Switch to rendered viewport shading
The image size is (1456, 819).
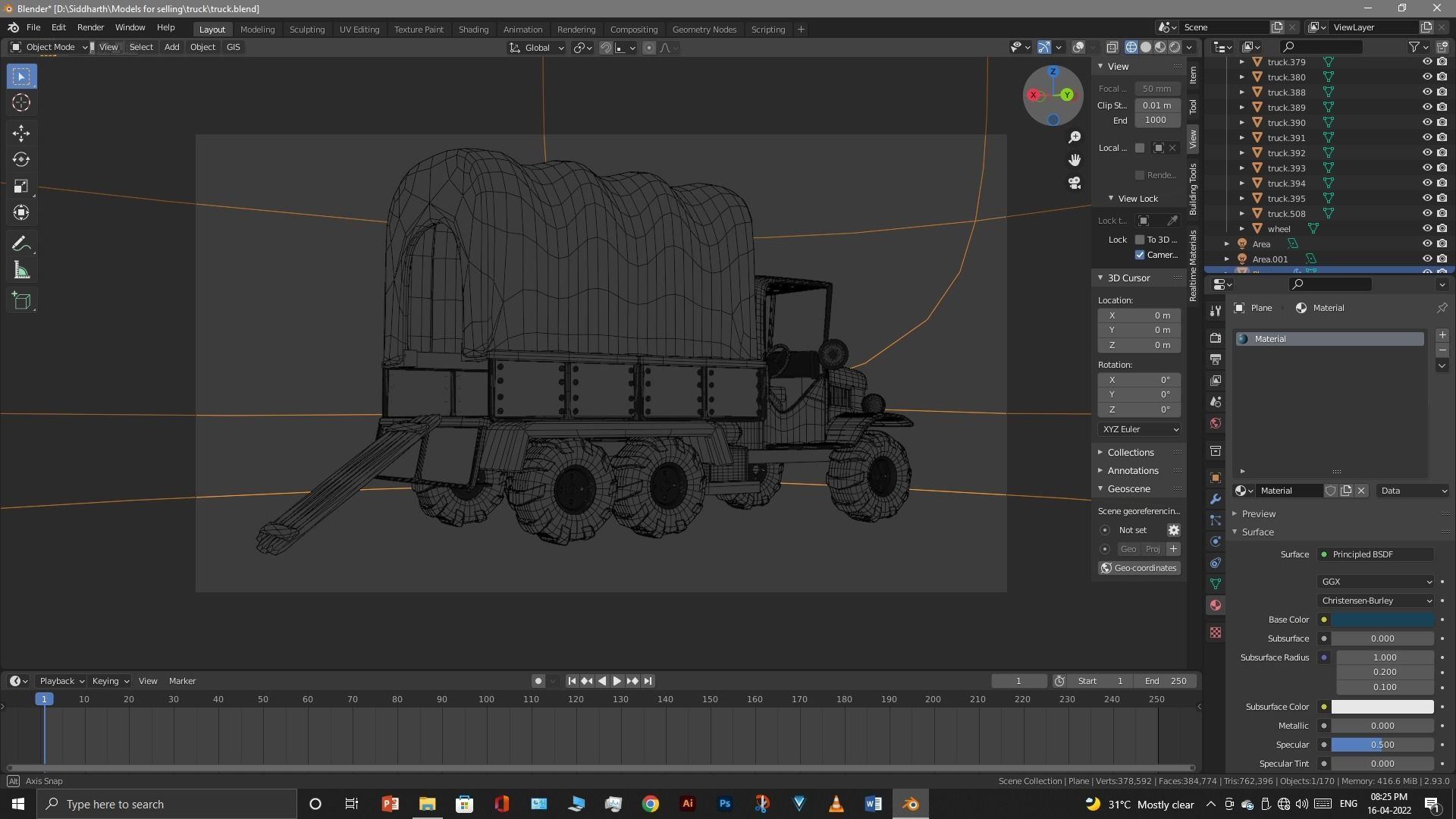click(x=1175, y=47)
